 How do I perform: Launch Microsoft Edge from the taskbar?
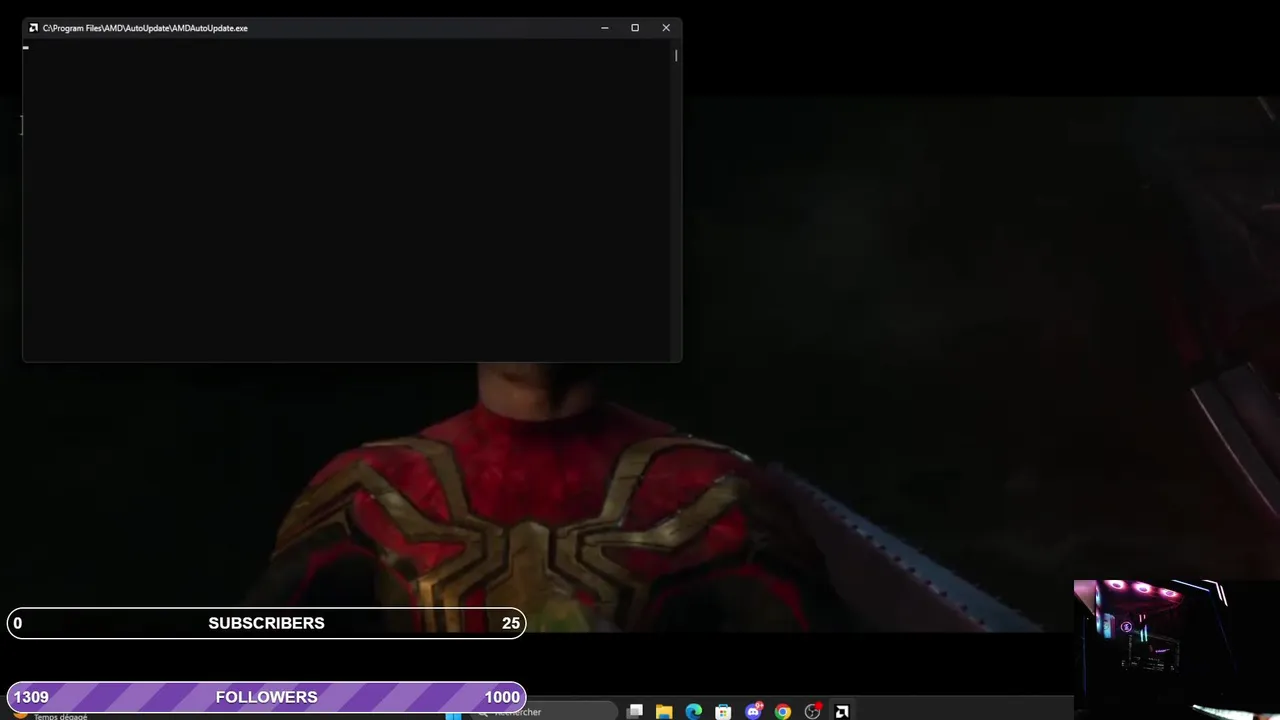pos(694,712)
